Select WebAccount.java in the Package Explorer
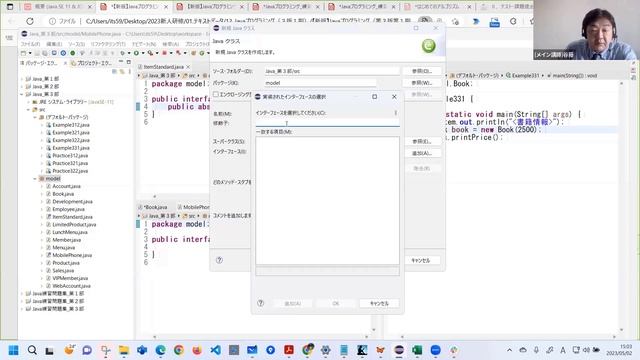 click(71, 286)
